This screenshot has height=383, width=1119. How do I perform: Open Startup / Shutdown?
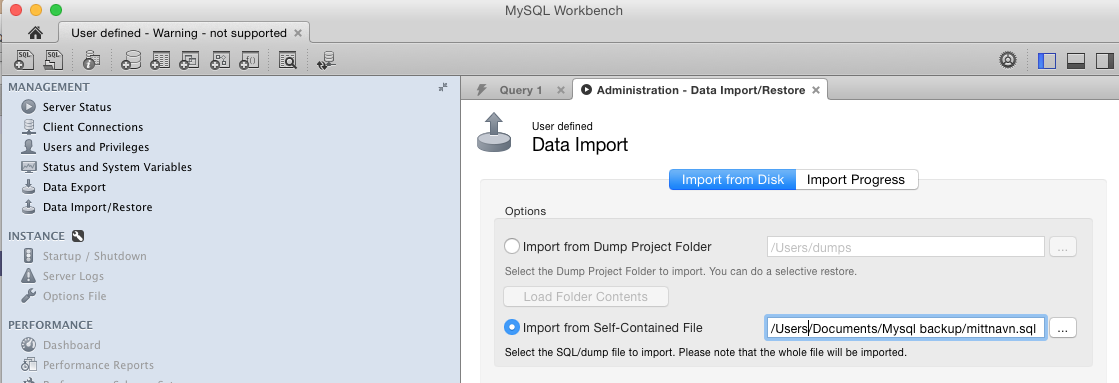94,256
